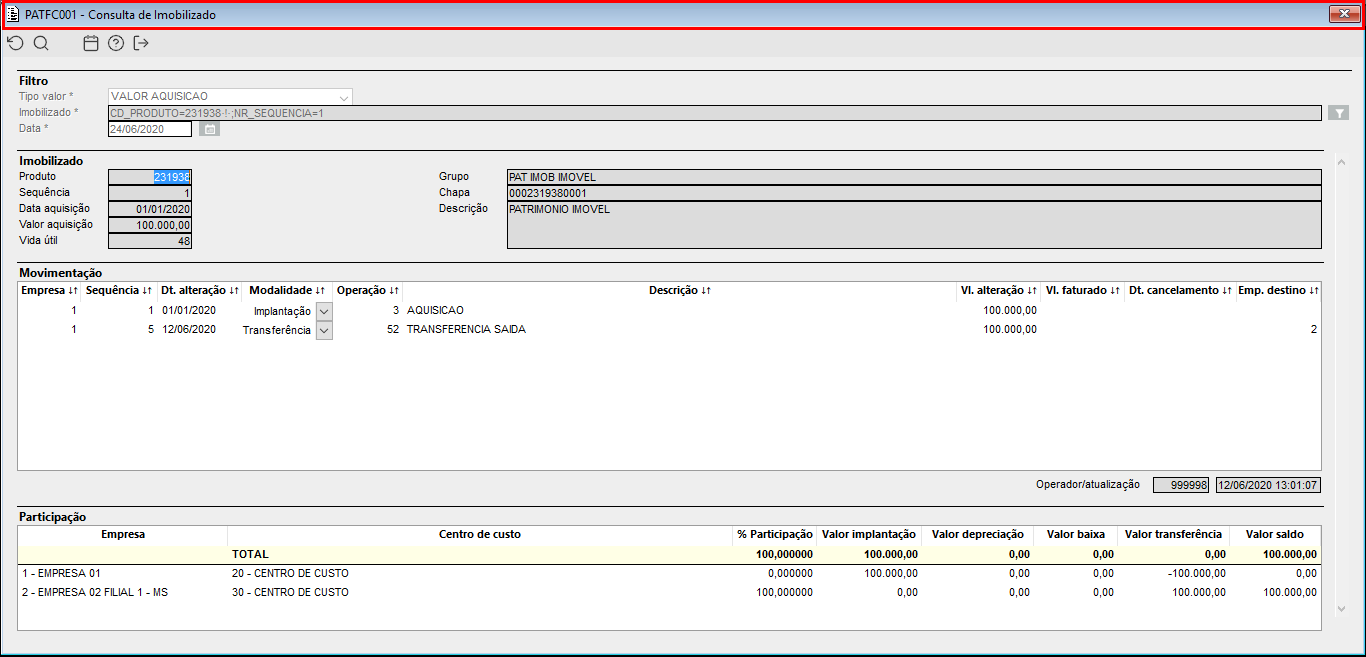Screen dimensions: 1366x657
Task: Click the Valor depreciação column header
Action: (977, 535)
